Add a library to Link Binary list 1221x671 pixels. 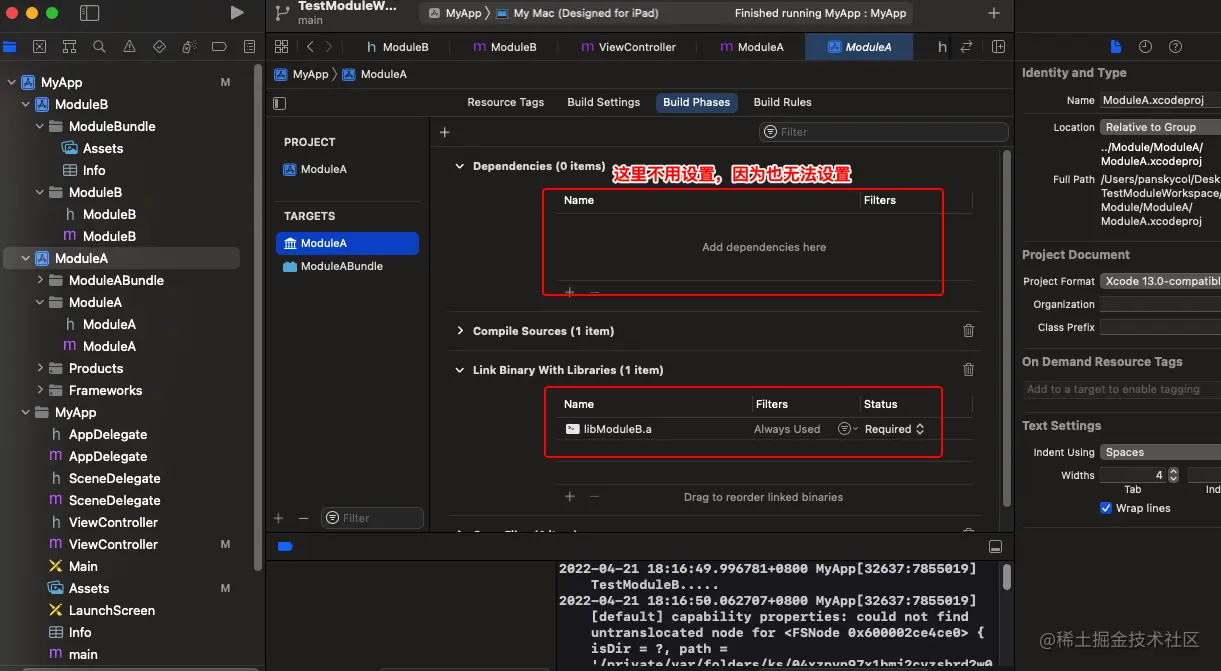point(570,497)
